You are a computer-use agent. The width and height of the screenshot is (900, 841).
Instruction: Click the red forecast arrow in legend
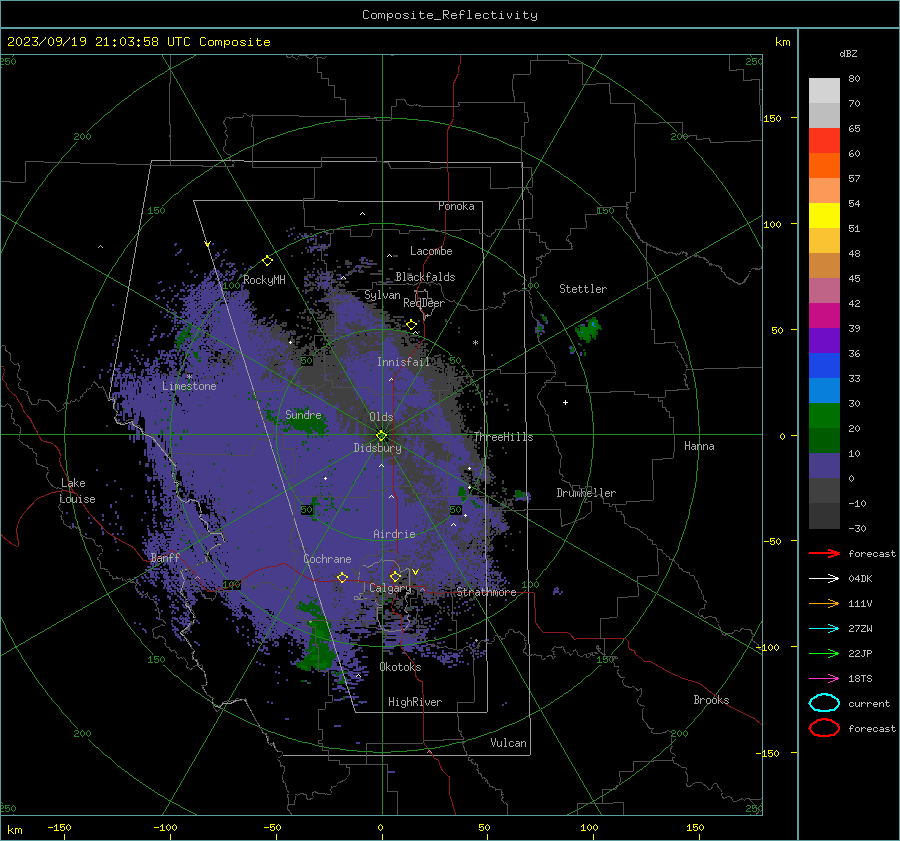[x=824, y=553]
